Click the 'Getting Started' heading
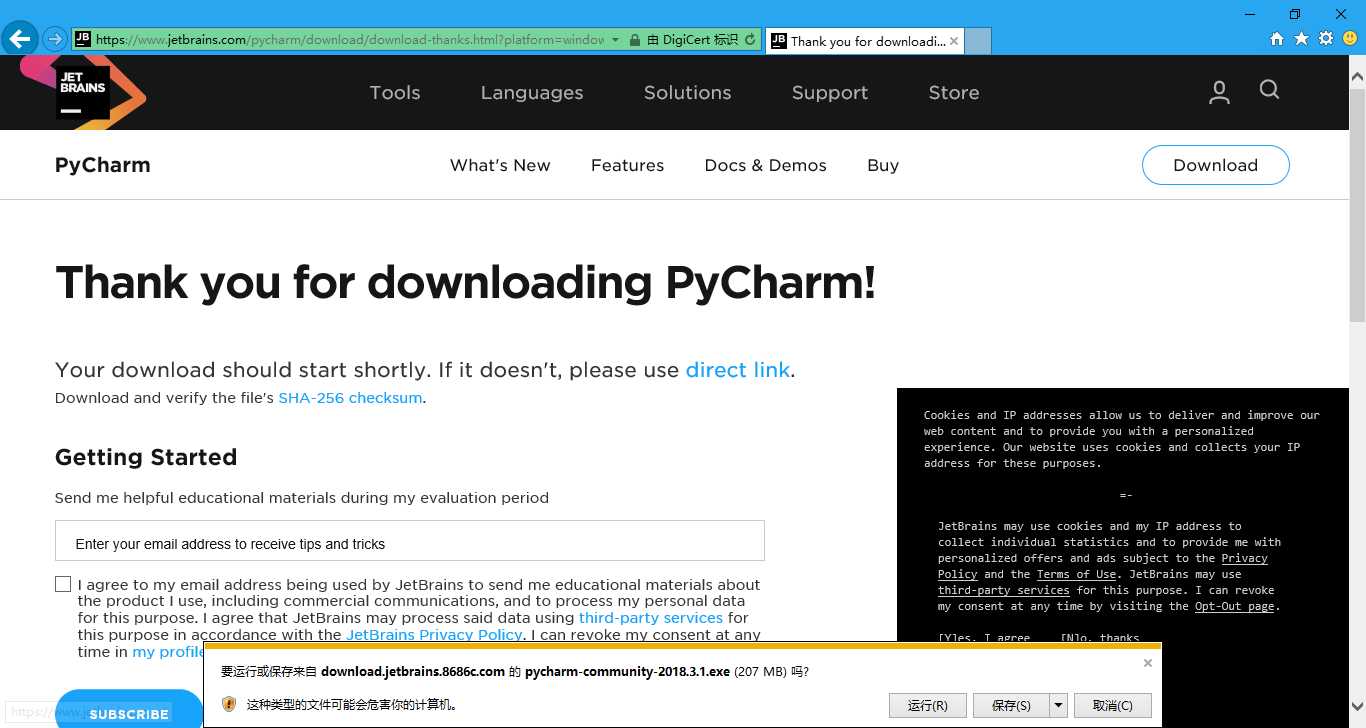 pos(146,457)
